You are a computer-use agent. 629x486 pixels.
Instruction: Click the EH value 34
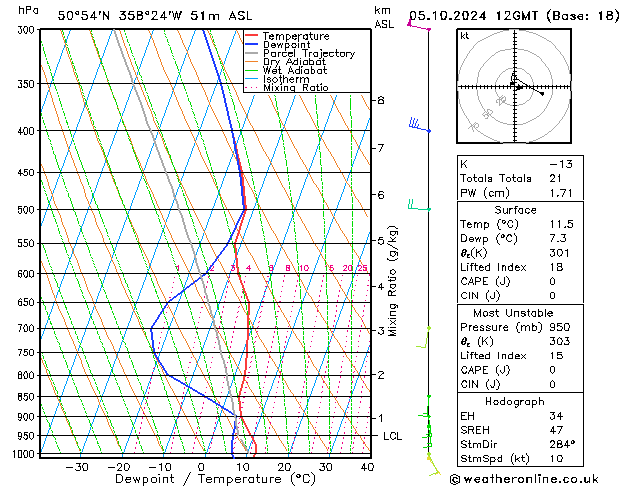coord(556,416)
